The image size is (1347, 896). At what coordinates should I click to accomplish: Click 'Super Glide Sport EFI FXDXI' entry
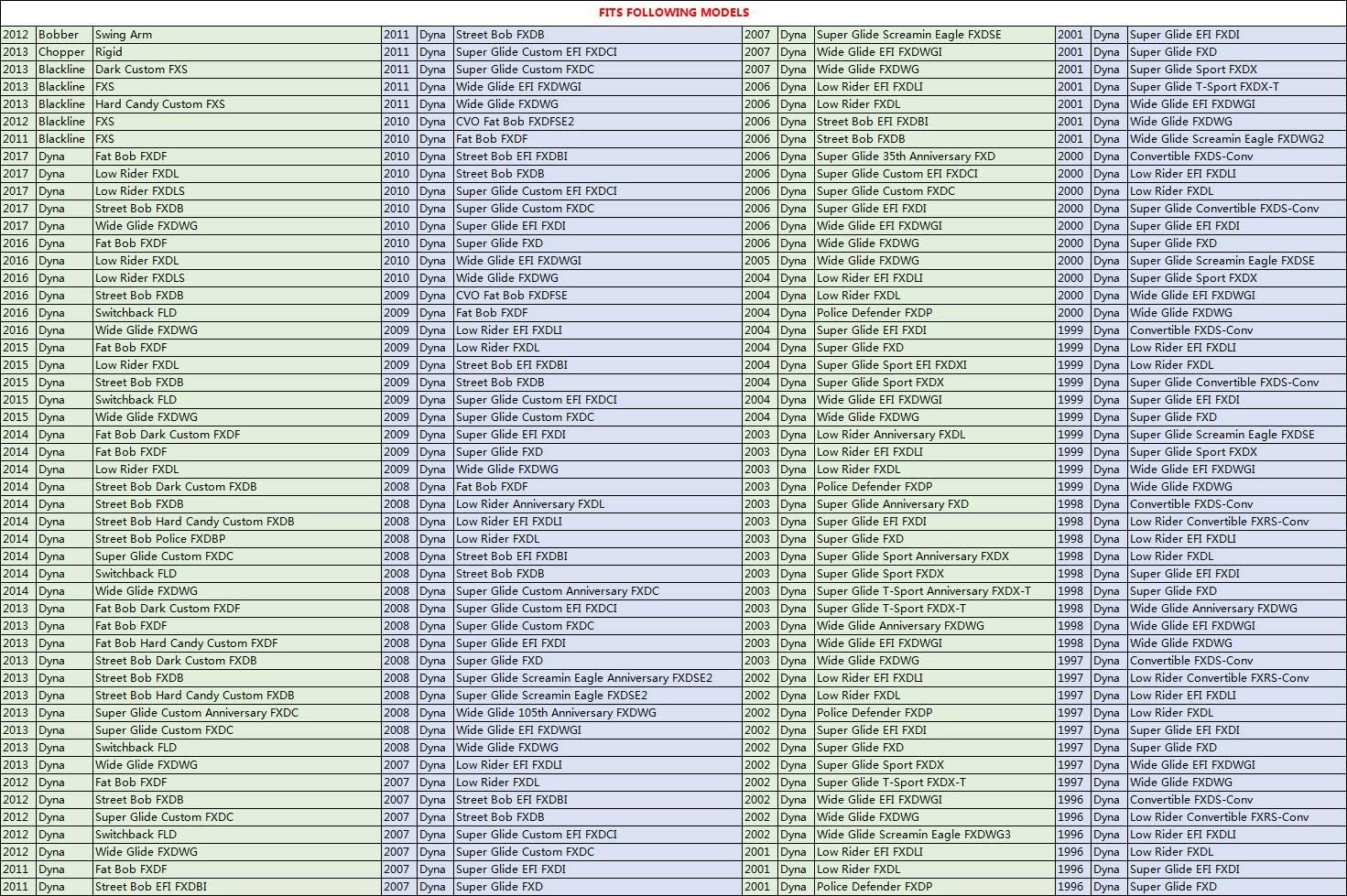(x=891, y=365)
